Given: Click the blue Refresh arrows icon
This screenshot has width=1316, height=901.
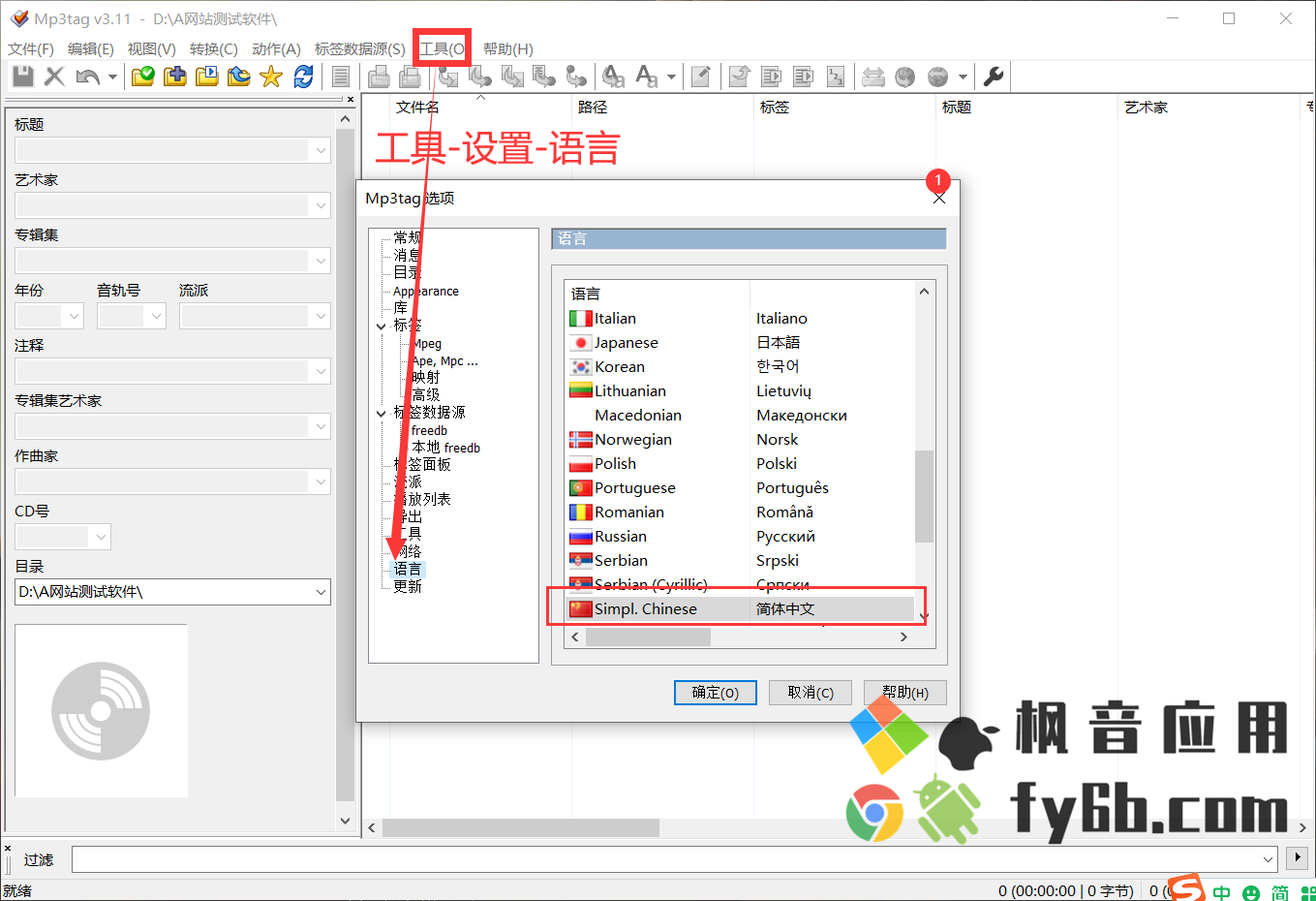Looking at the screenshot, I should tap(303, 77).
